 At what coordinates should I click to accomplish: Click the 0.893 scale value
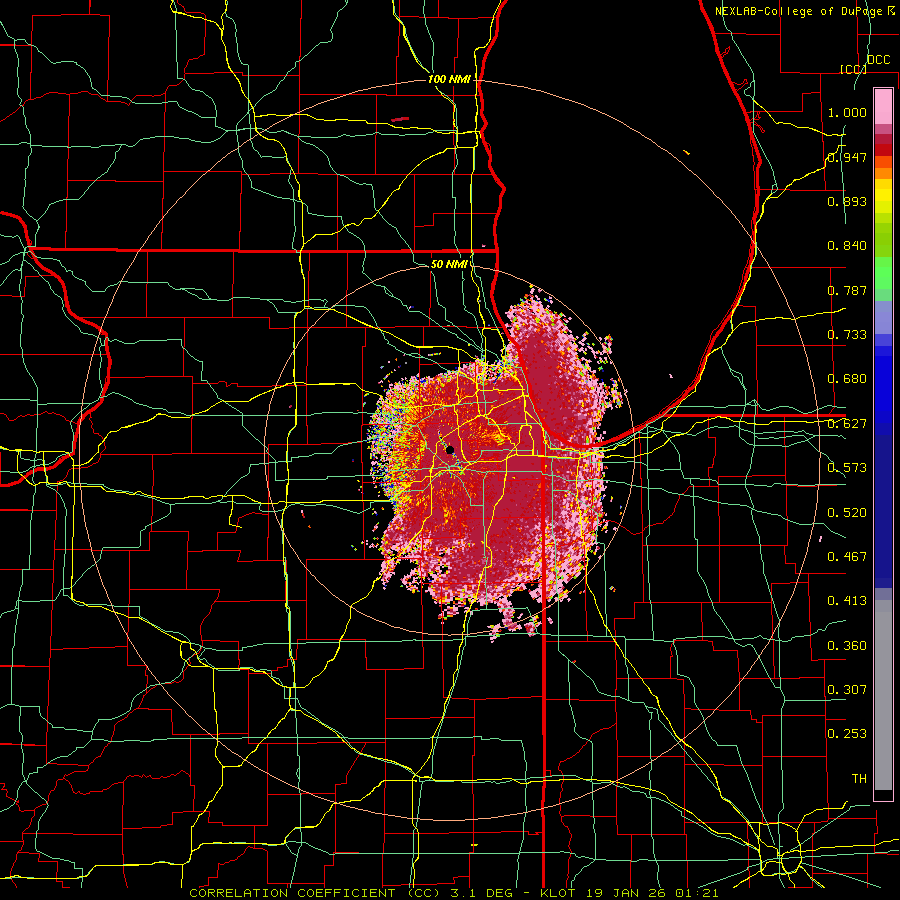pos(847,201)
